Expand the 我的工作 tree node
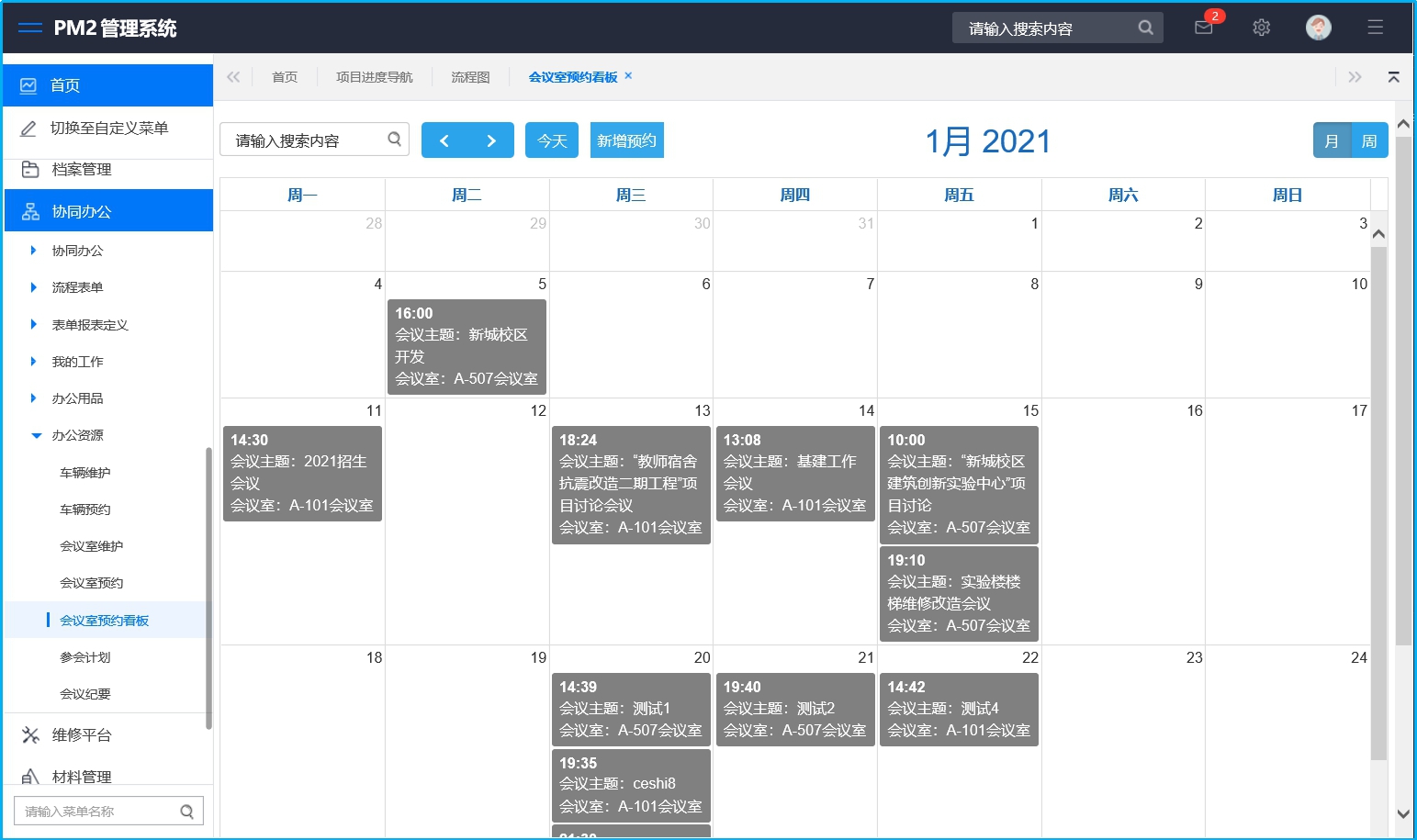This screenshot has width=1417, height=840. (34, 362)
